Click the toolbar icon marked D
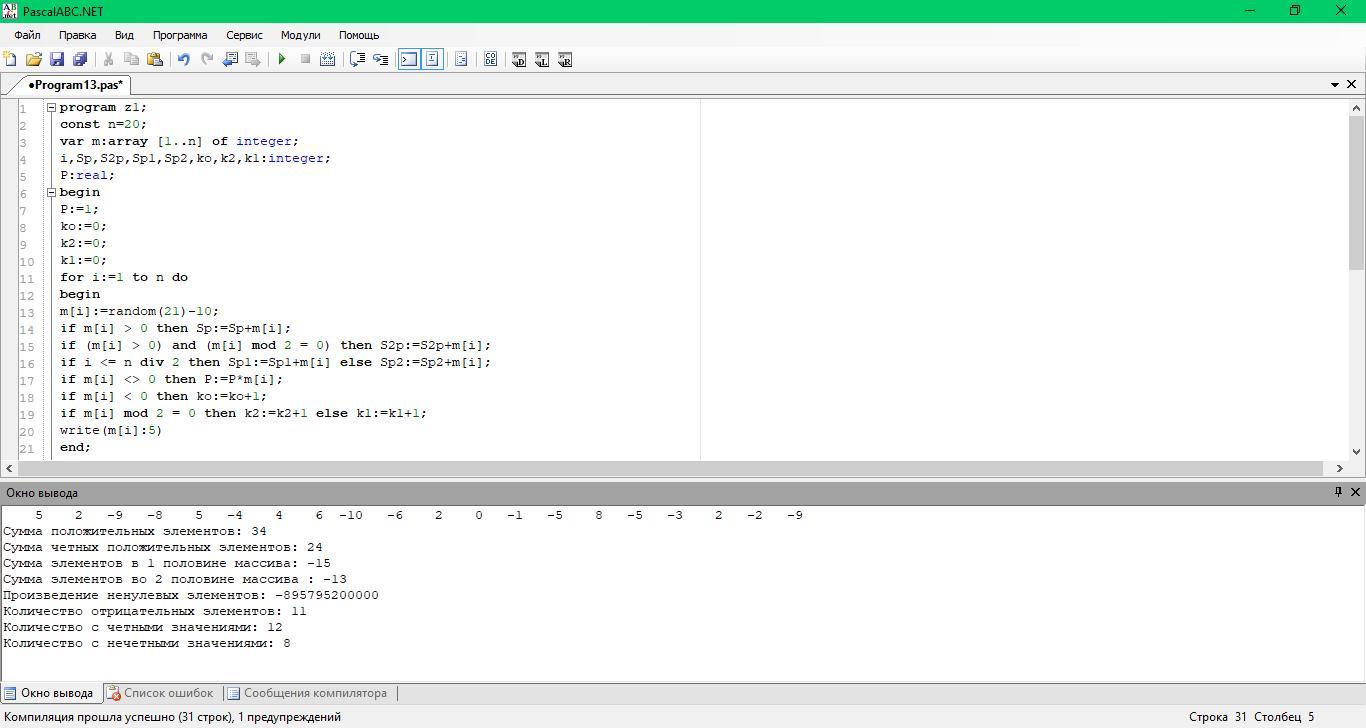Screen dimensions: 1366x728 [x=519, y=60]
